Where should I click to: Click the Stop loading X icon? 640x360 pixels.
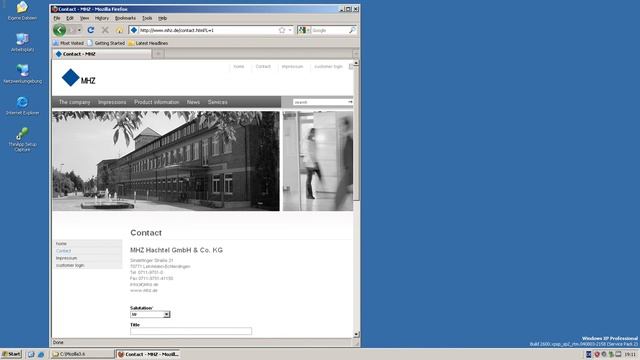tap(105, 30)
